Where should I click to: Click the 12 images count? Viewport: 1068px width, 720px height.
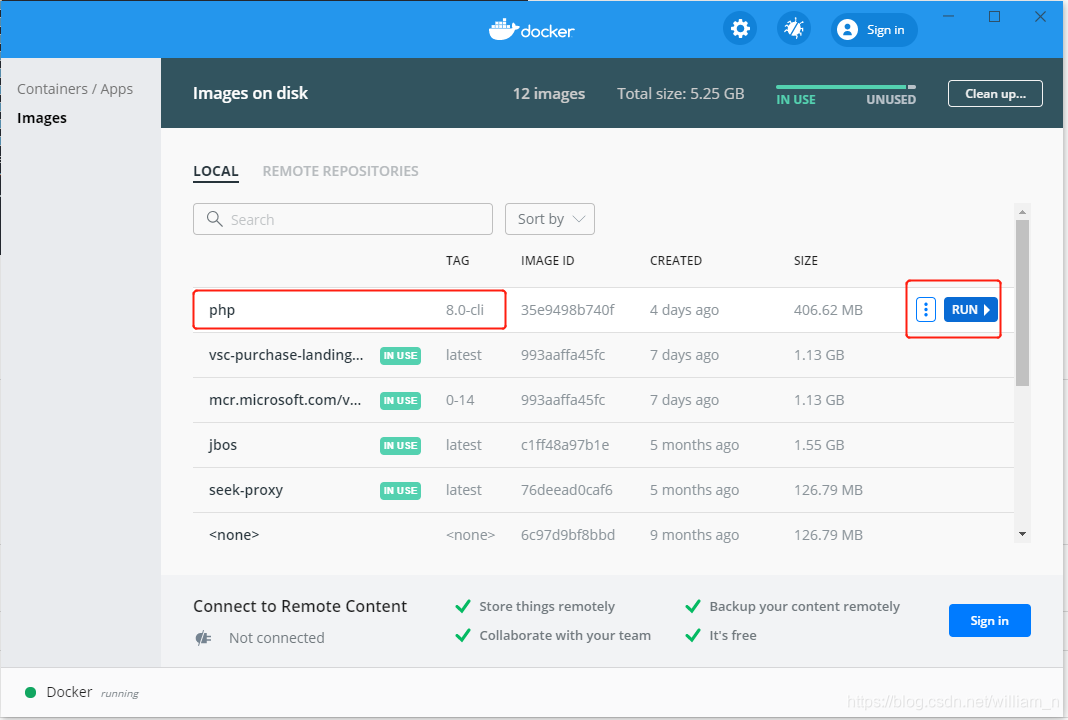point(549,93)
